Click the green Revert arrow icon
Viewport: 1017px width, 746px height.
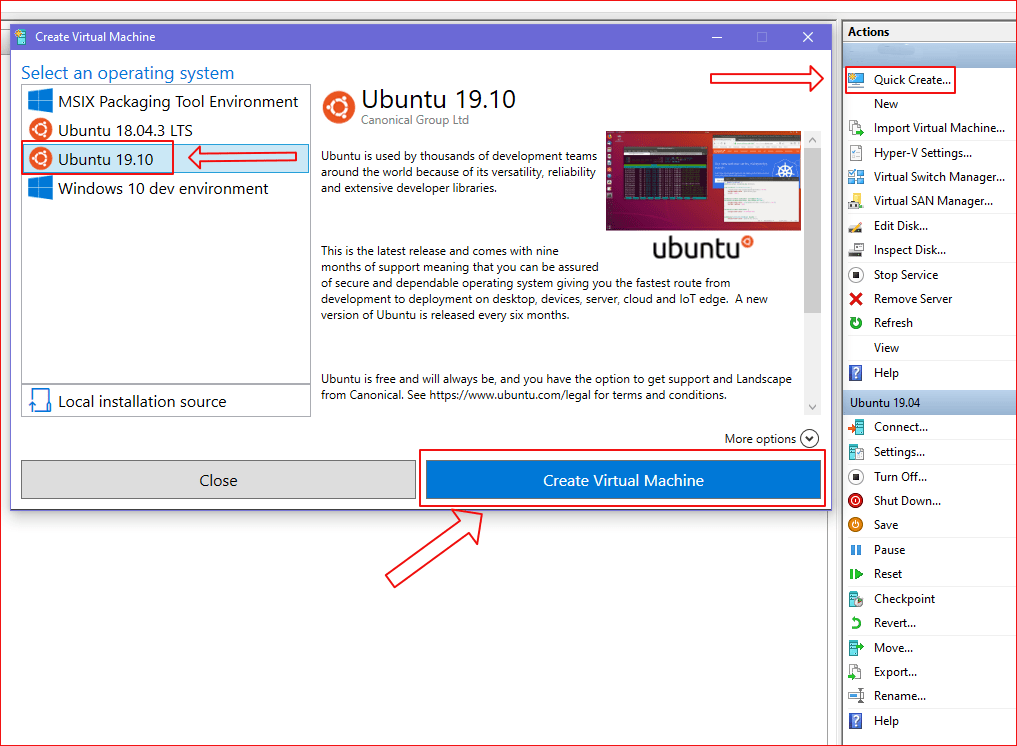[856, 623]
